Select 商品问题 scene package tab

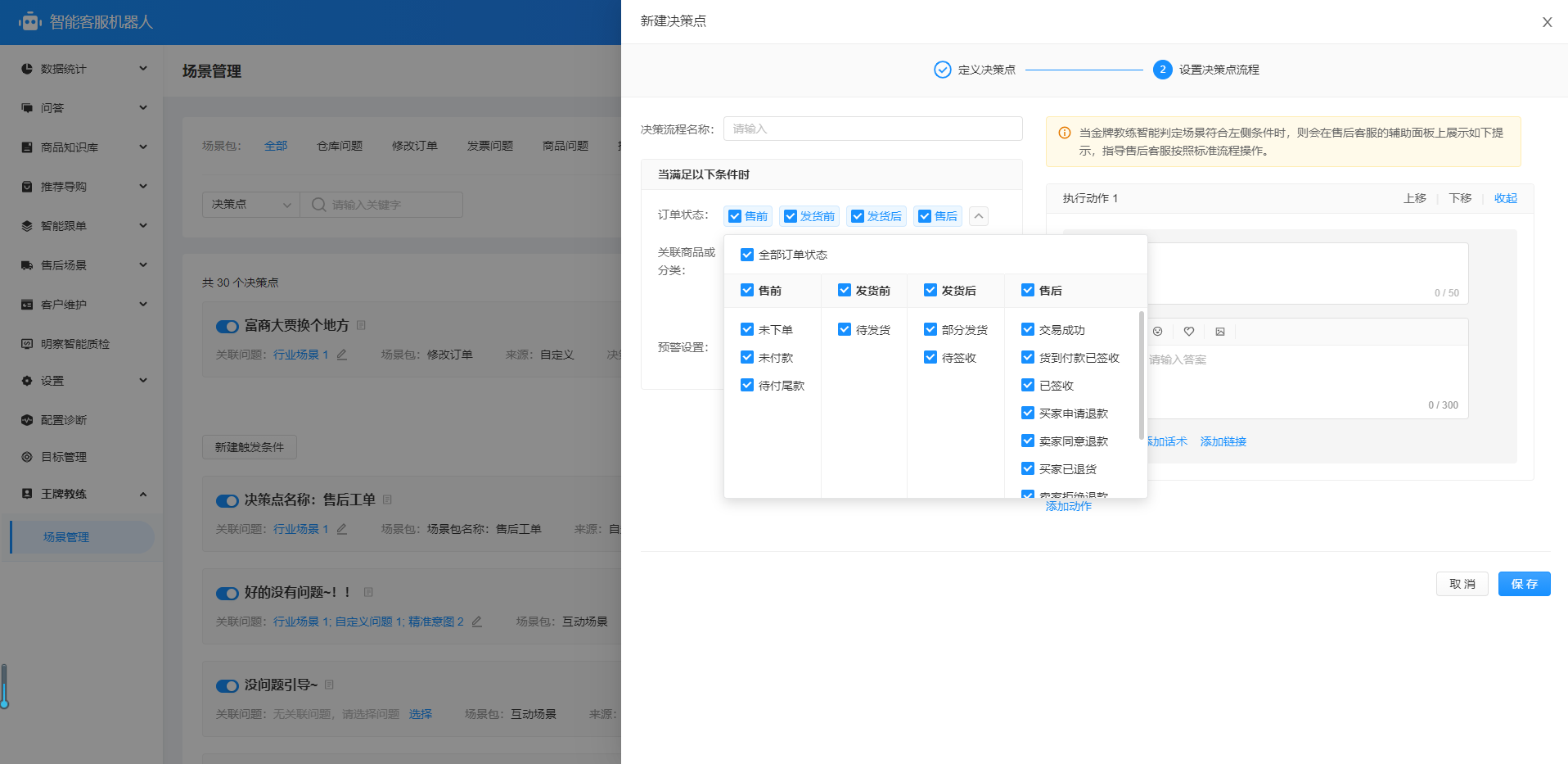click(565, 146)
